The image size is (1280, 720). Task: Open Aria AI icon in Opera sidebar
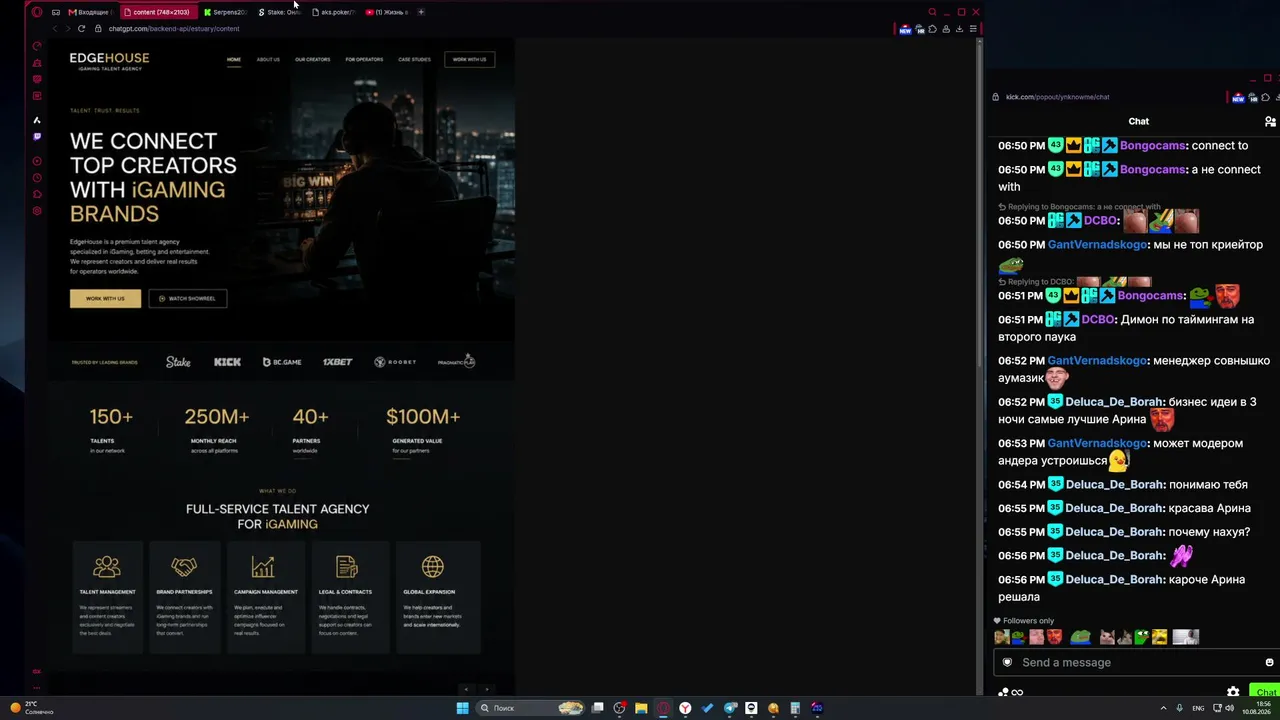(37, 120)
